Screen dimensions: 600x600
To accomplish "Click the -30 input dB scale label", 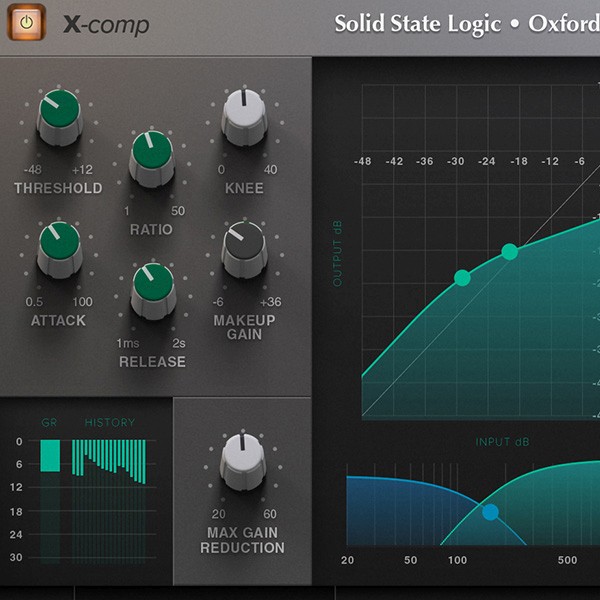I will [x=455, y=161].
